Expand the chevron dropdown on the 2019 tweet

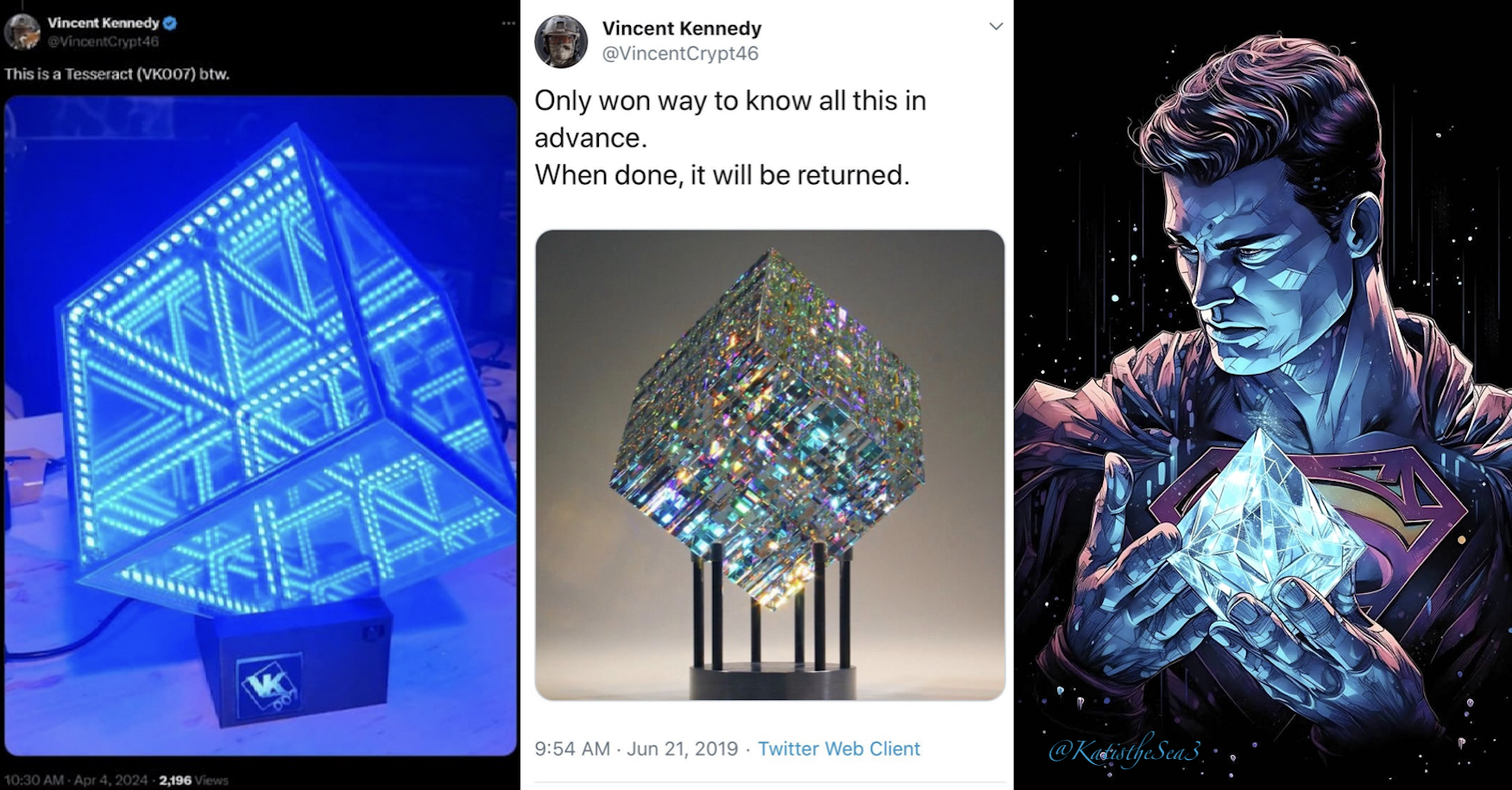(x=995, y=27)
